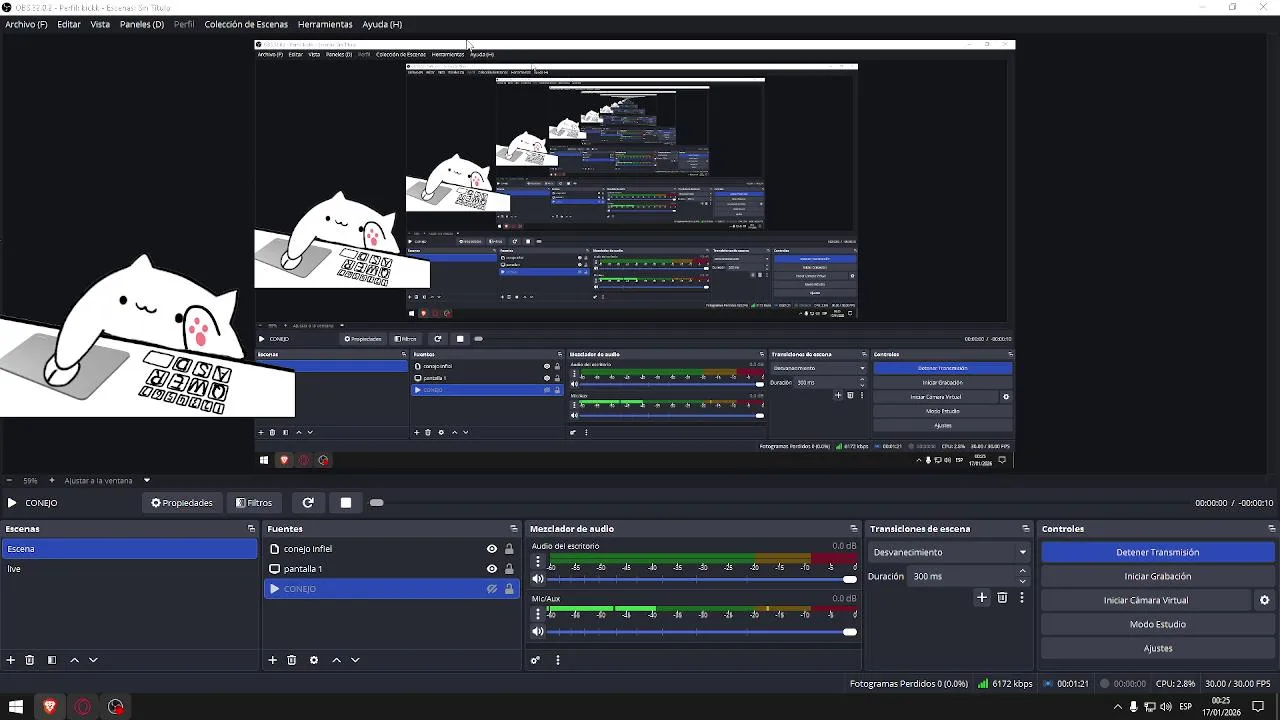Move scene down with arrow in Escenas
1280x720 pixels.
coord(93,660)
